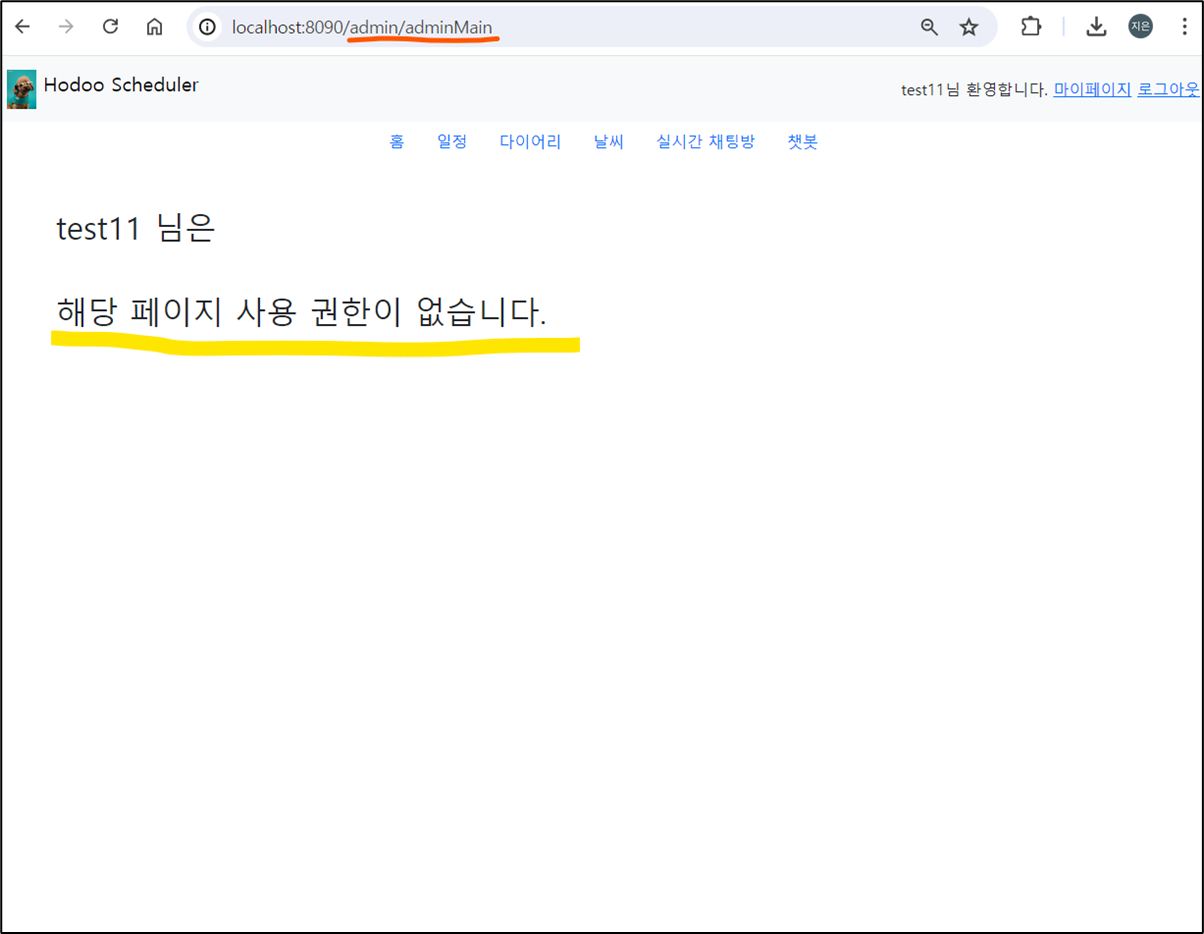Image resolution: width=1204 pixels, height=934 pixels.
Task: Open the downloads icon
Action: tap(1096, 27)
